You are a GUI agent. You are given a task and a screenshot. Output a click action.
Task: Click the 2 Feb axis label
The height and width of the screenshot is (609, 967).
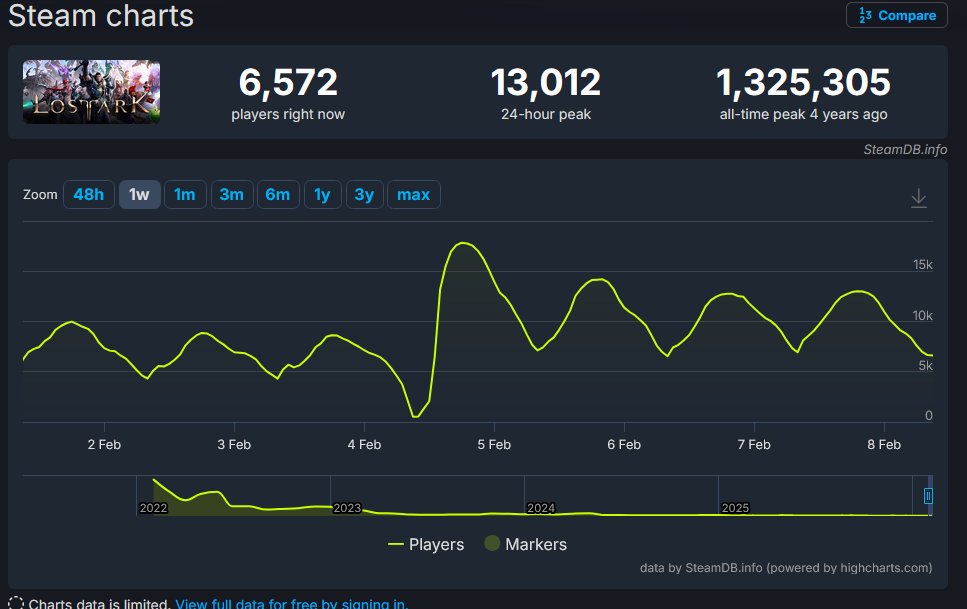104,444
